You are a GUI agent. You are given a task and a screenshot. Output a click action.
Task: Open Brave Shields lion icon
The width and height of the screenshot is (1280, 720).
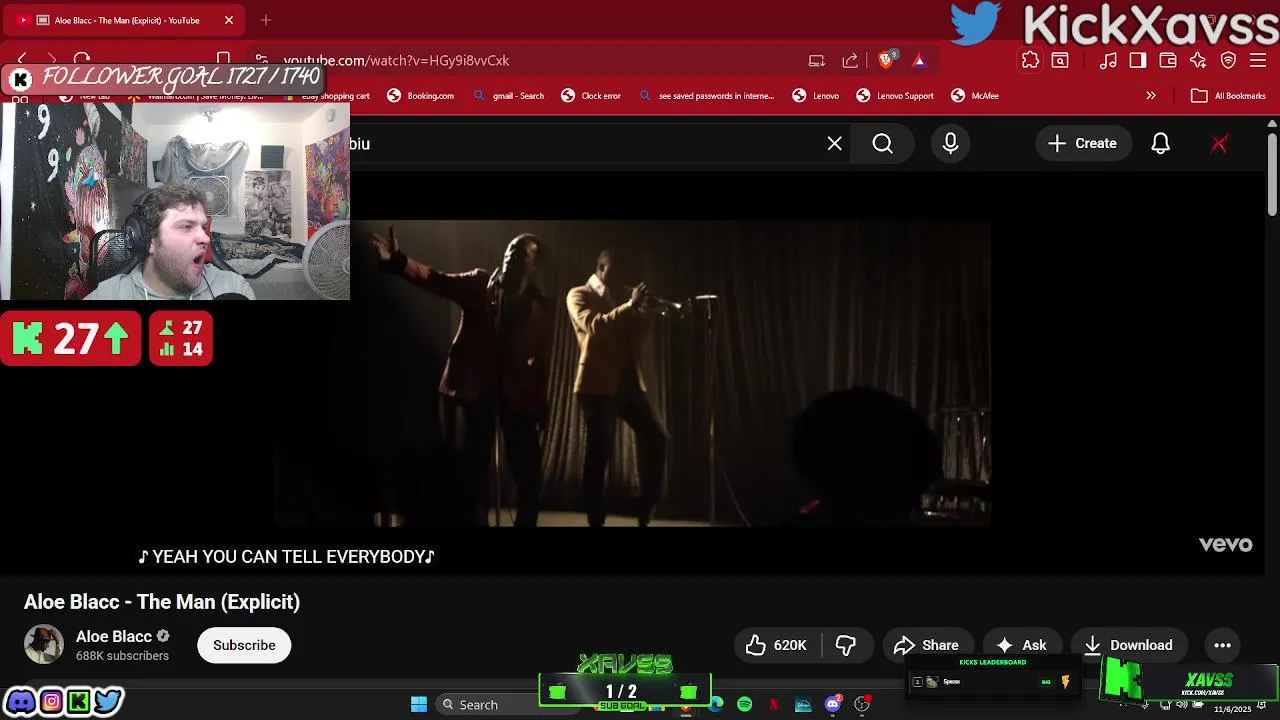coord(886,60)
